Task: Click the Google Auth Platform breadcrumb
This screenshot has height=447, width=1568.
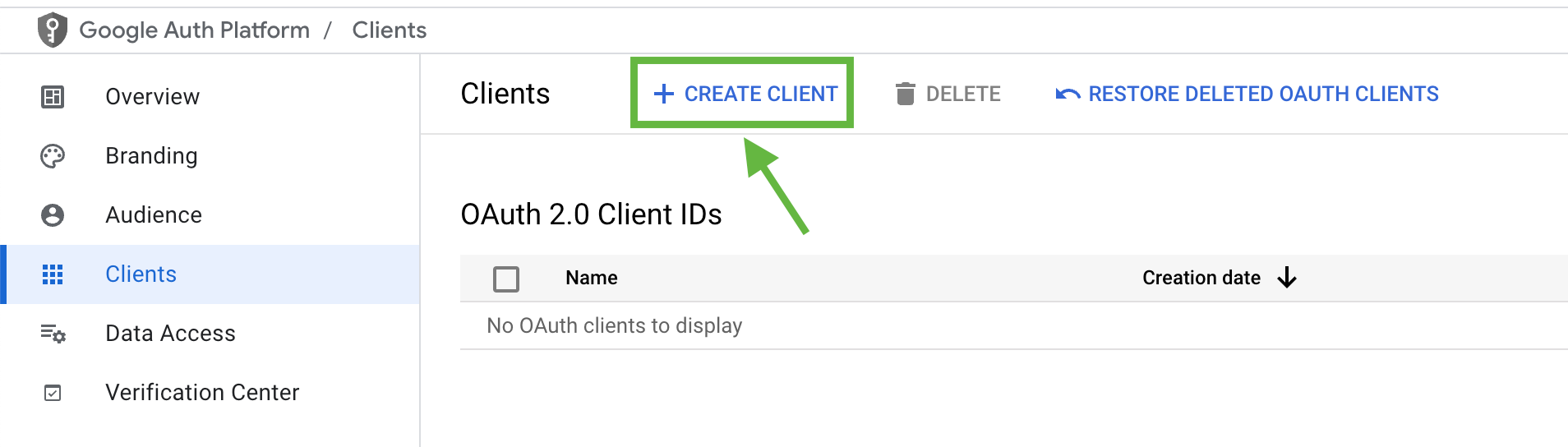Action: tap(195, 30)
